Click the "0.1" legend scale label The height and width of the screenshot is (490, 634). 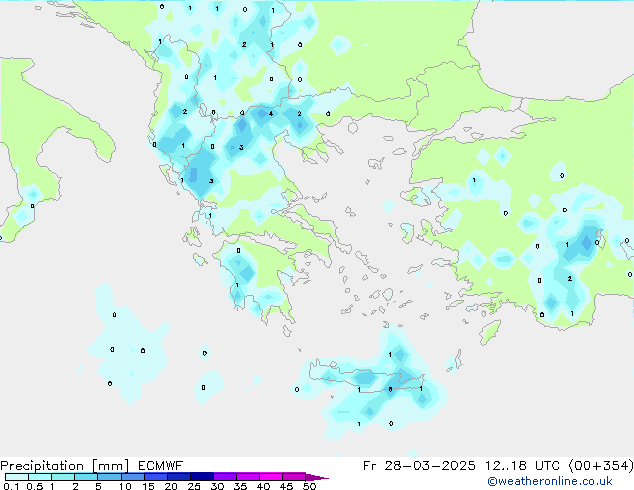point(11,486)
